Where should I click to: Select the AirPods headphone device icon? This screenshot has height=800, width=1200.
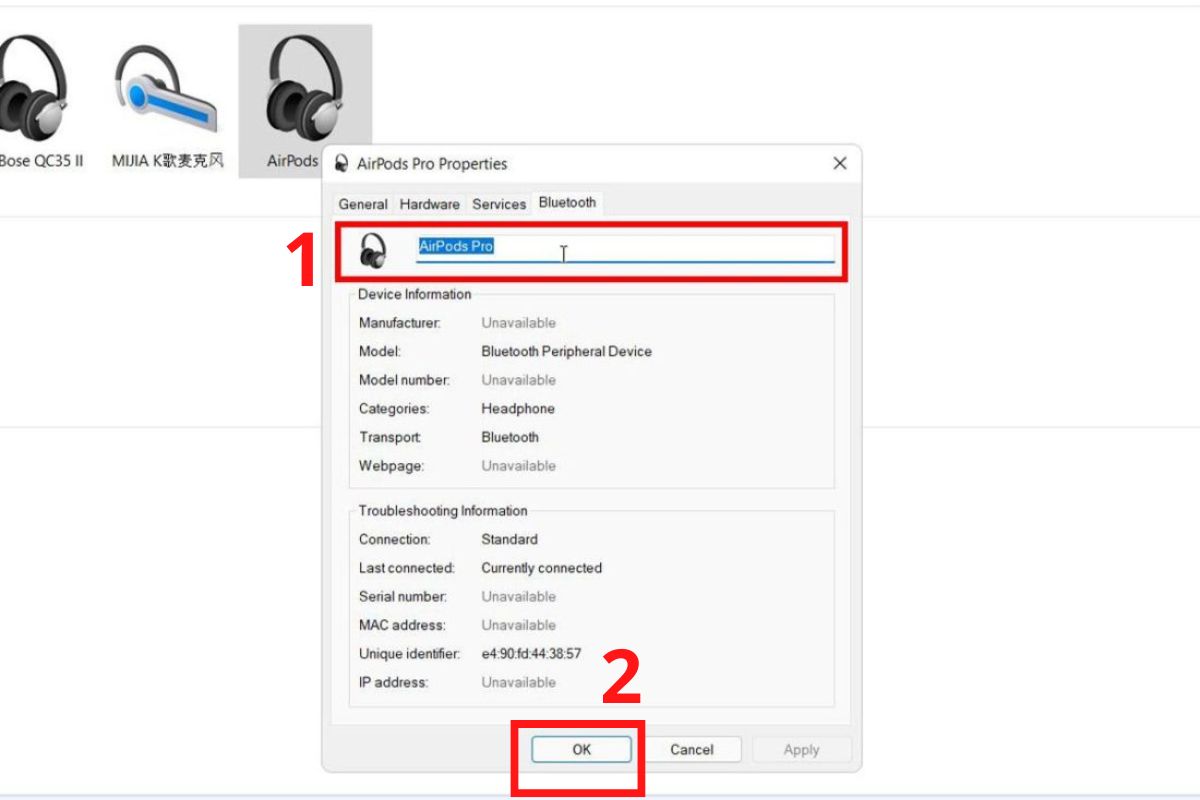tap(304, 88)
